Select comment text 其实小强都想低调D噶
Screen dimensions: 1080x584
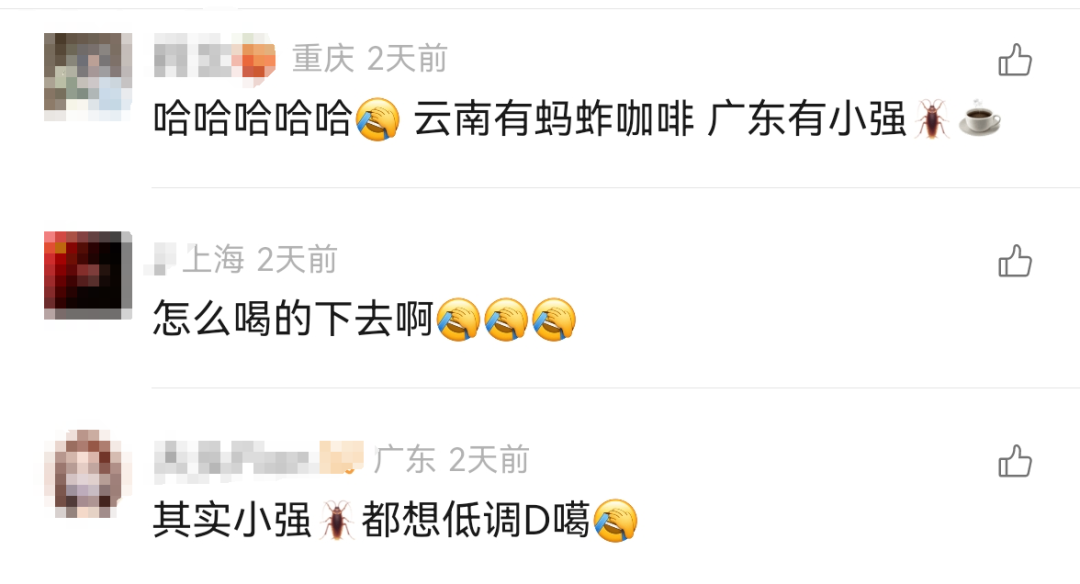click(372, 520)
